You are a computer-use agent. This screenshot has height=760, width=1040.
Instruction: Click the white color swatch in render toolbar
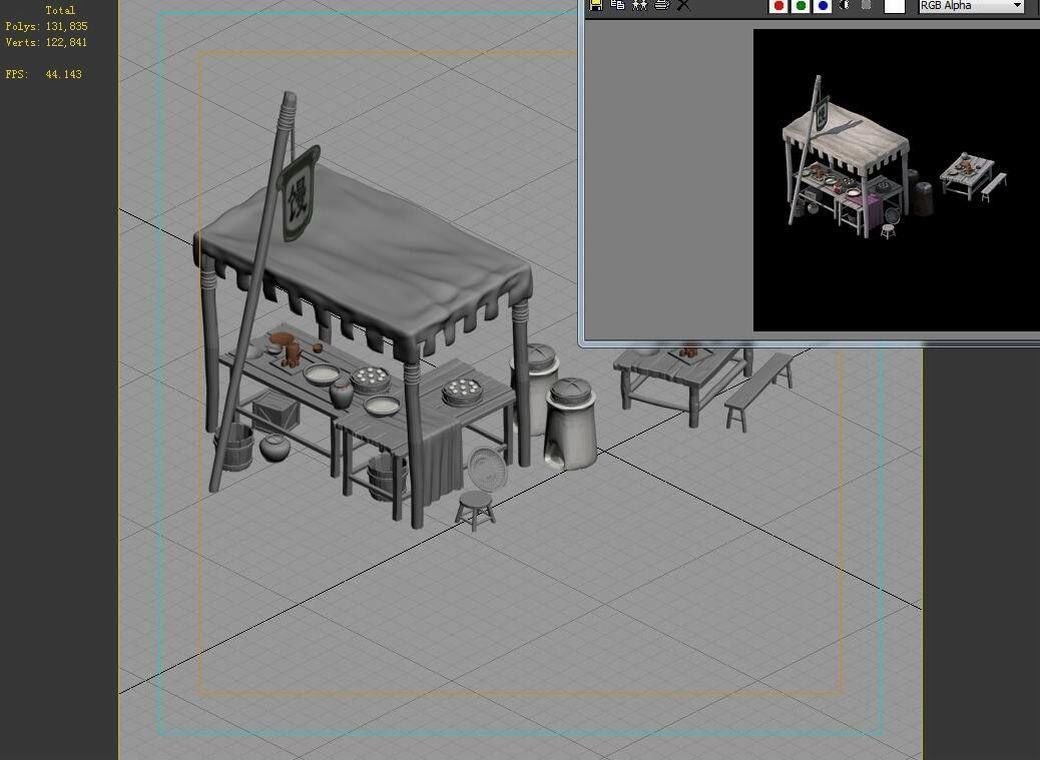click(x=895, y=6)
